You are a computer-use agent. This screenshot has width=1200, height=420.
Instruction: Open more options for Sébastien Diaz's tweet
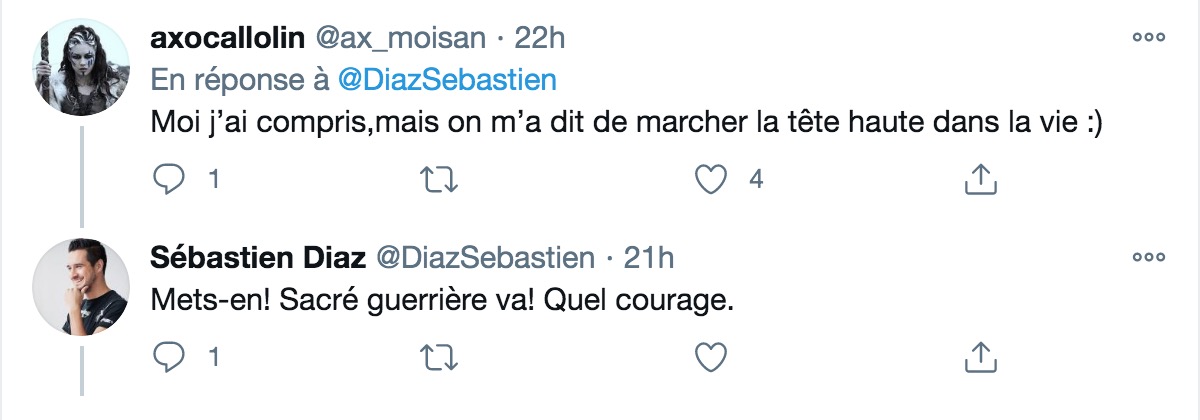point(1148,257)
